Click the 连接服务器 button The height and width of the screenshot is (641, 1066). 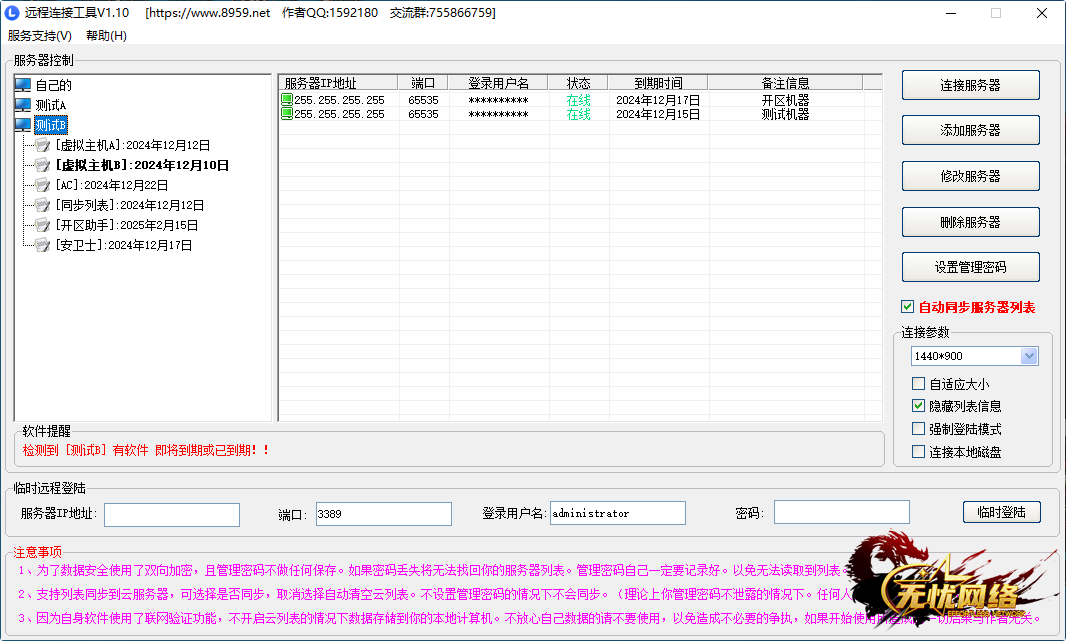coord(970,85)
